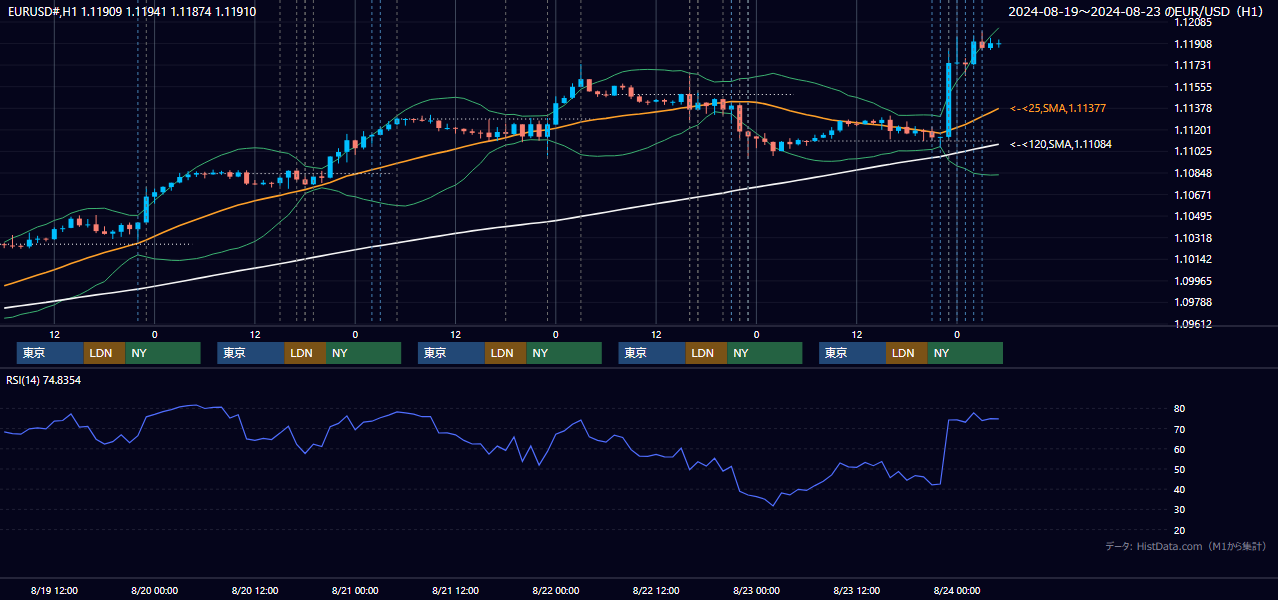Select the <-<25,SMA,1.11377 label
This screenshot has width=1278, height=600.
(1058, 108)
